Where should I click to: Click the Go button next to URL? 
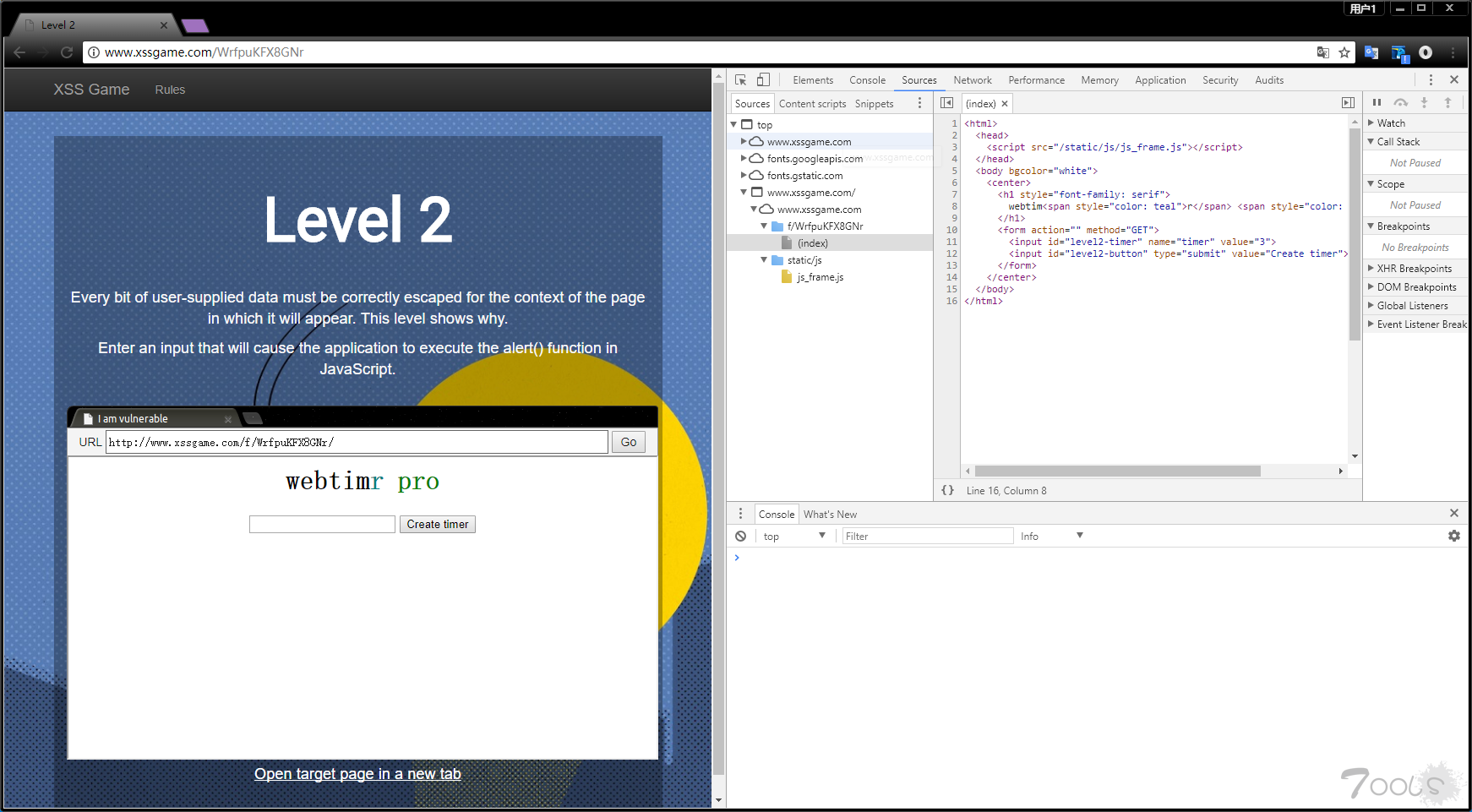pos(629,442)
